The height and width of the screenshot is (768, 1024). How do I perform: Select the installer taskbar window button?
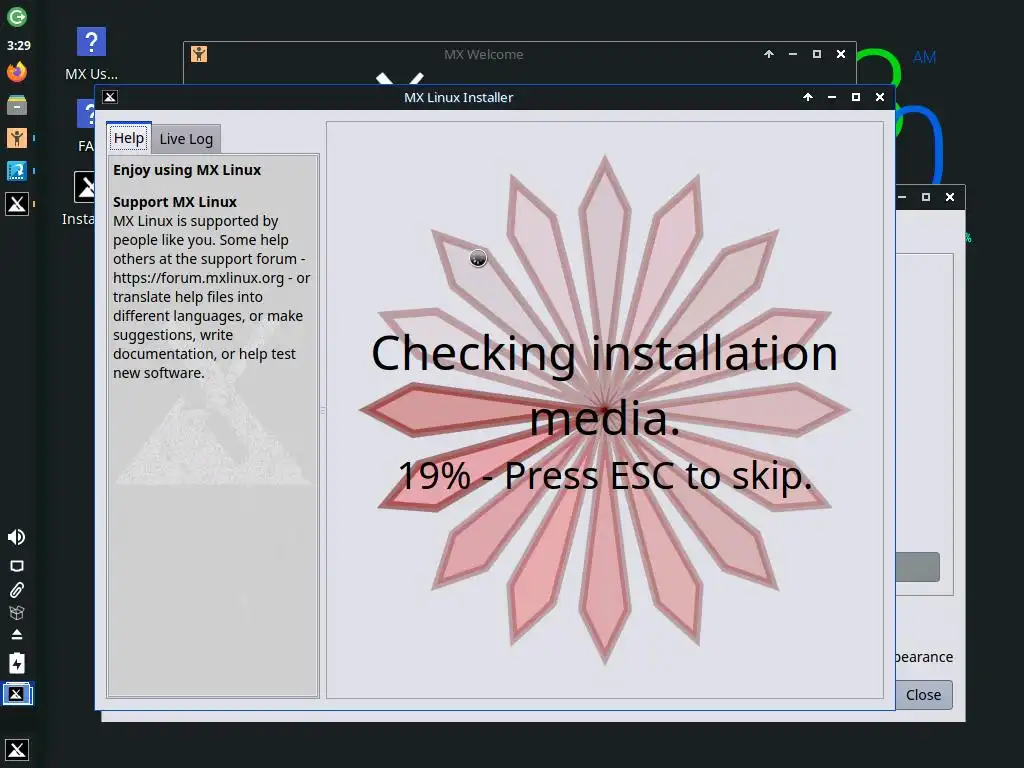17,694
